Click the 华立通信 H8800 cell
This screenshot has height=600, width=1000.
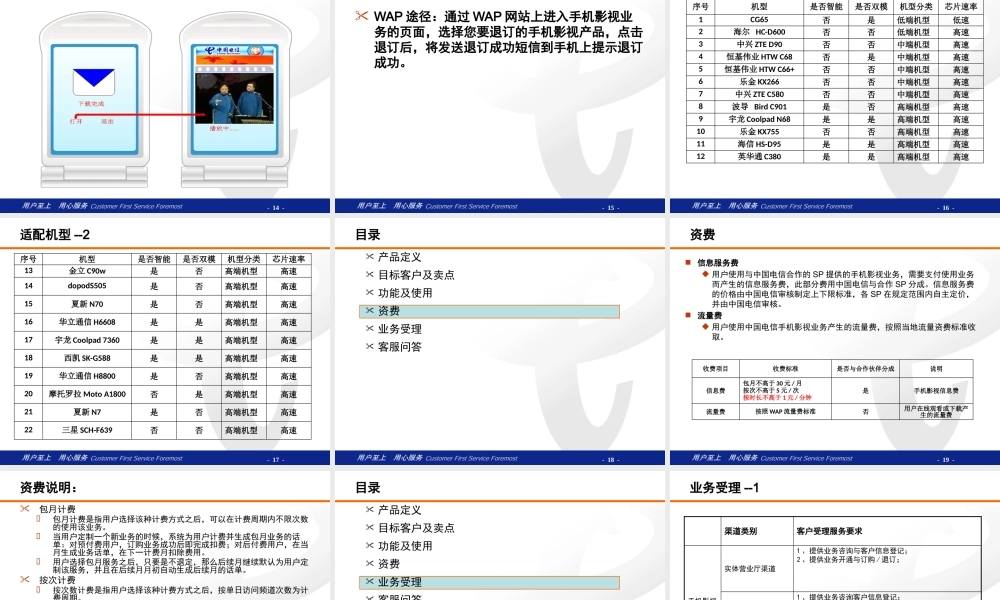tap(87, 376)
